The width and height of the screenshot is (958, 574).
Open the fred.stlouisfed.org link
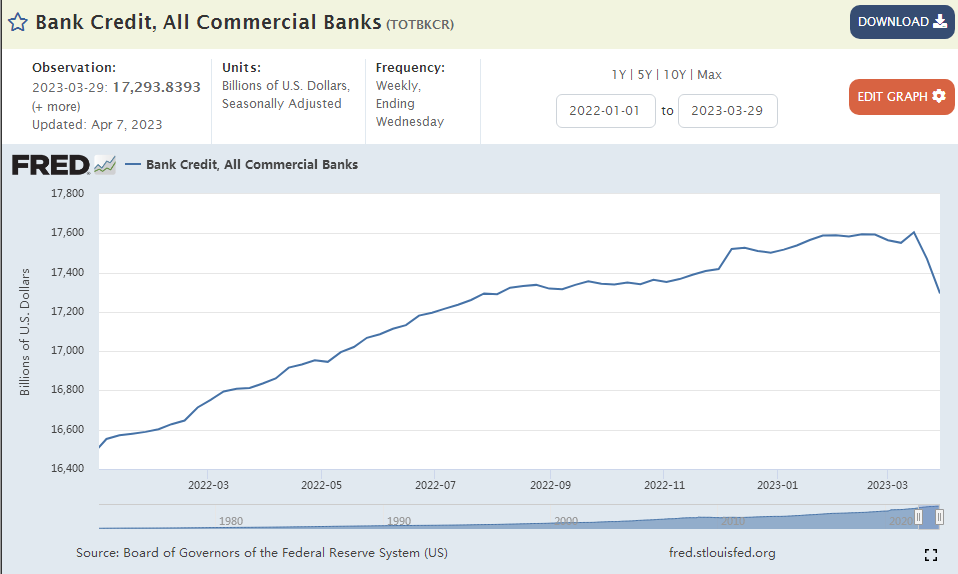click(721, 553)
